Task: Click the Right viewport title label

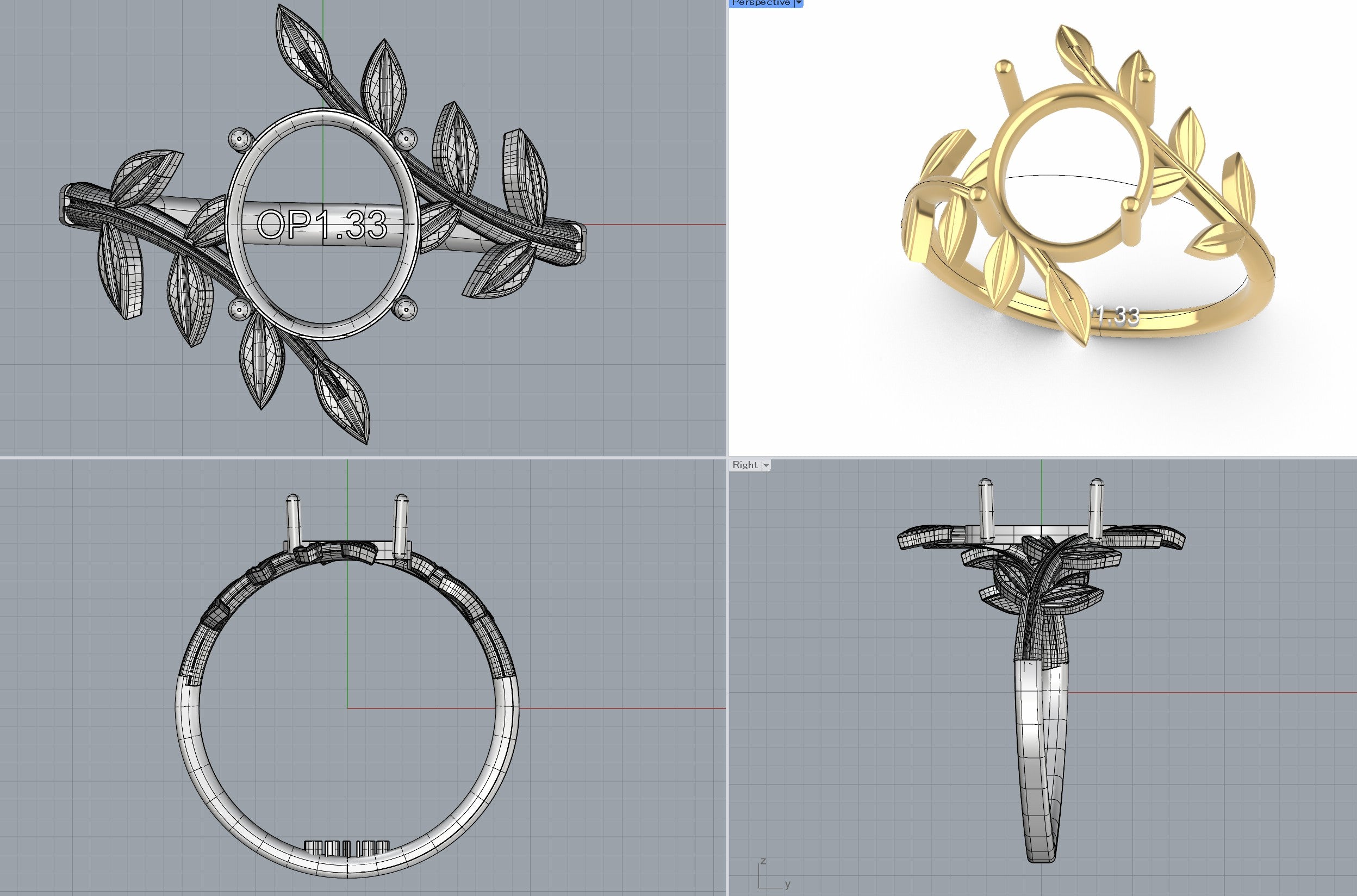Action: click(745, 465)
